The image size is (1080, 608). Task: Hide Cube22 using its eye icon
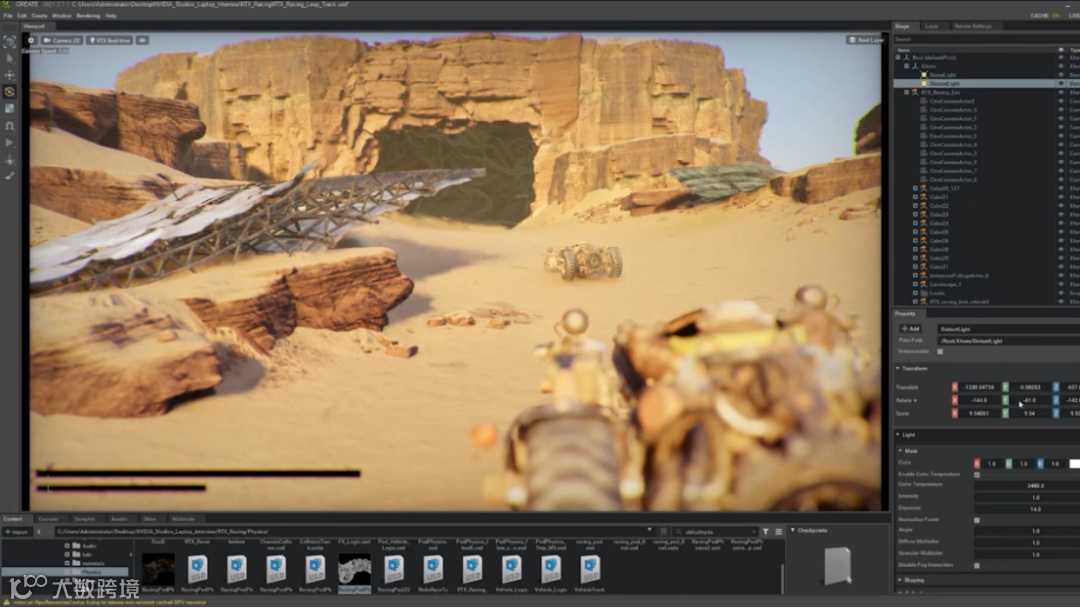tap(1061, 206)
